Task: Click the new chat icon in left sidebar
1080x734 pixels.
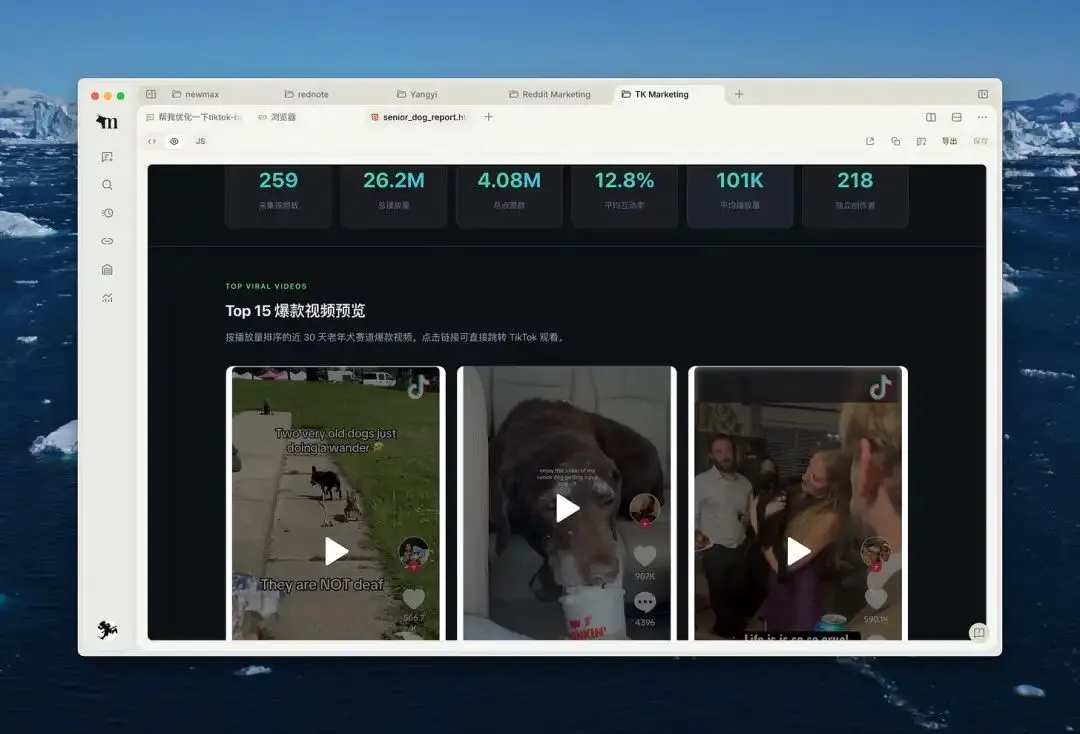Action: pyautogui.click(x=107, y=157)
